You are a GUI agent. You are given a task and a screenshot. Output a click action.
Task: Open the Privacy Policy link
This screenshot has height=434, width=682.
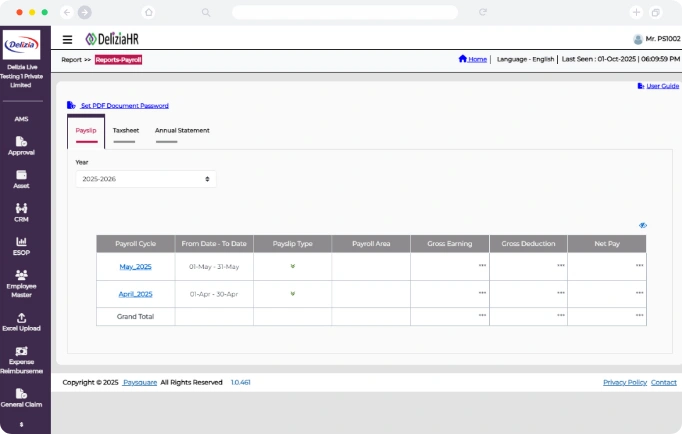(x=625, y=382)
